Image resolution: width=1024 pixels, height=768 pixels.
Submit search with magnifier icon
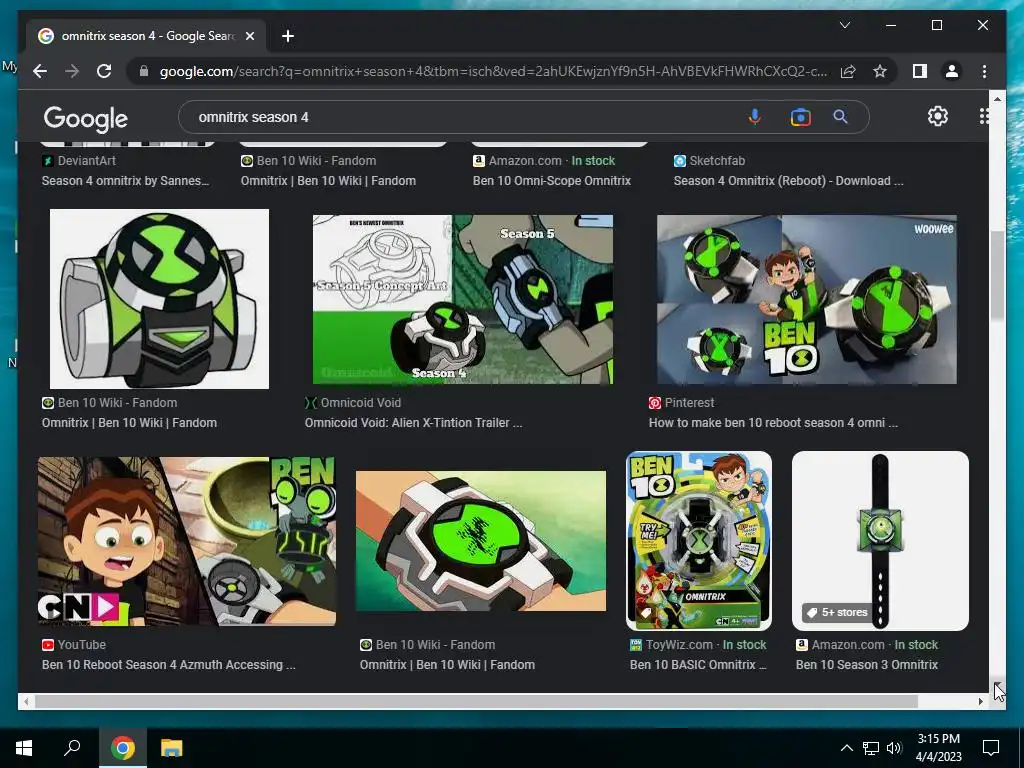840,117
